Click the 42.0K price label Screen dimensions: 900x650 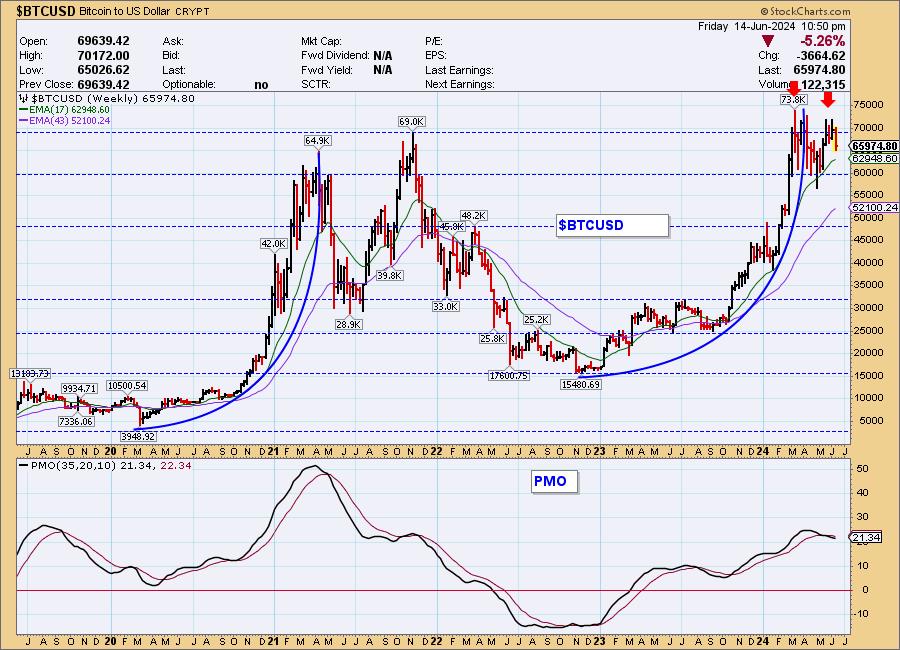point(273,243)
